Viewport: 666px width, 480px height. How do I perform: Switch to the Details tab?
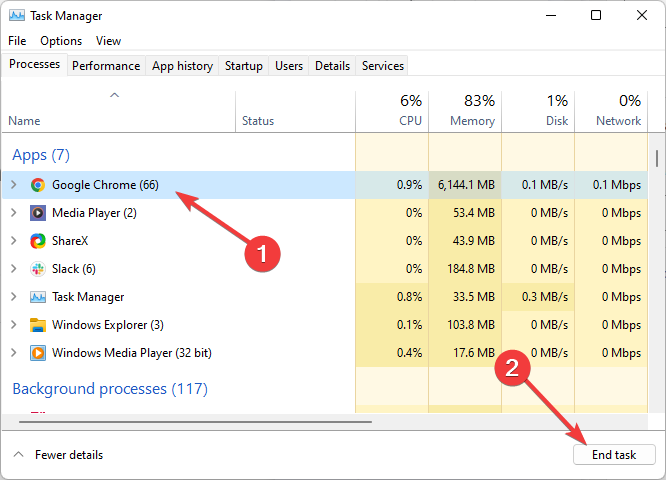pyautogui.click(x=333, y=66)
